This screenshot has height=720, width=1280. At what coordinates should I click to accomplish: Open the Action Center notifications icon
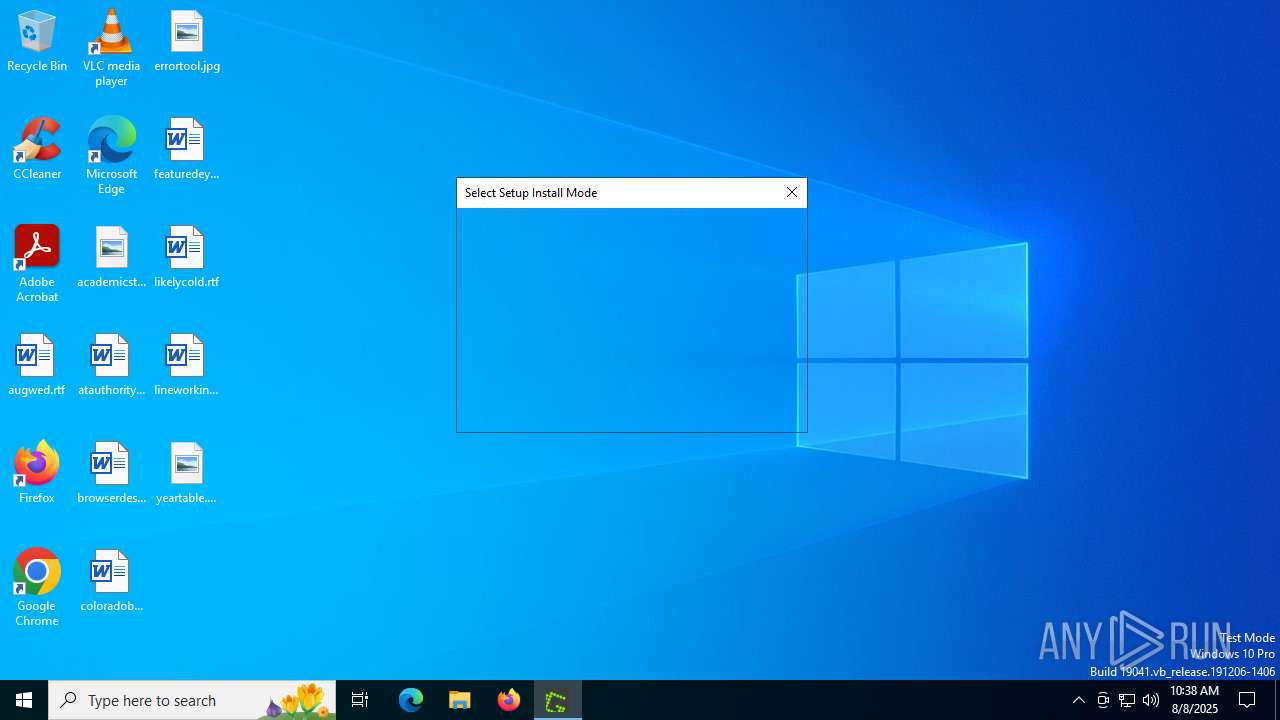point(1247,700)
